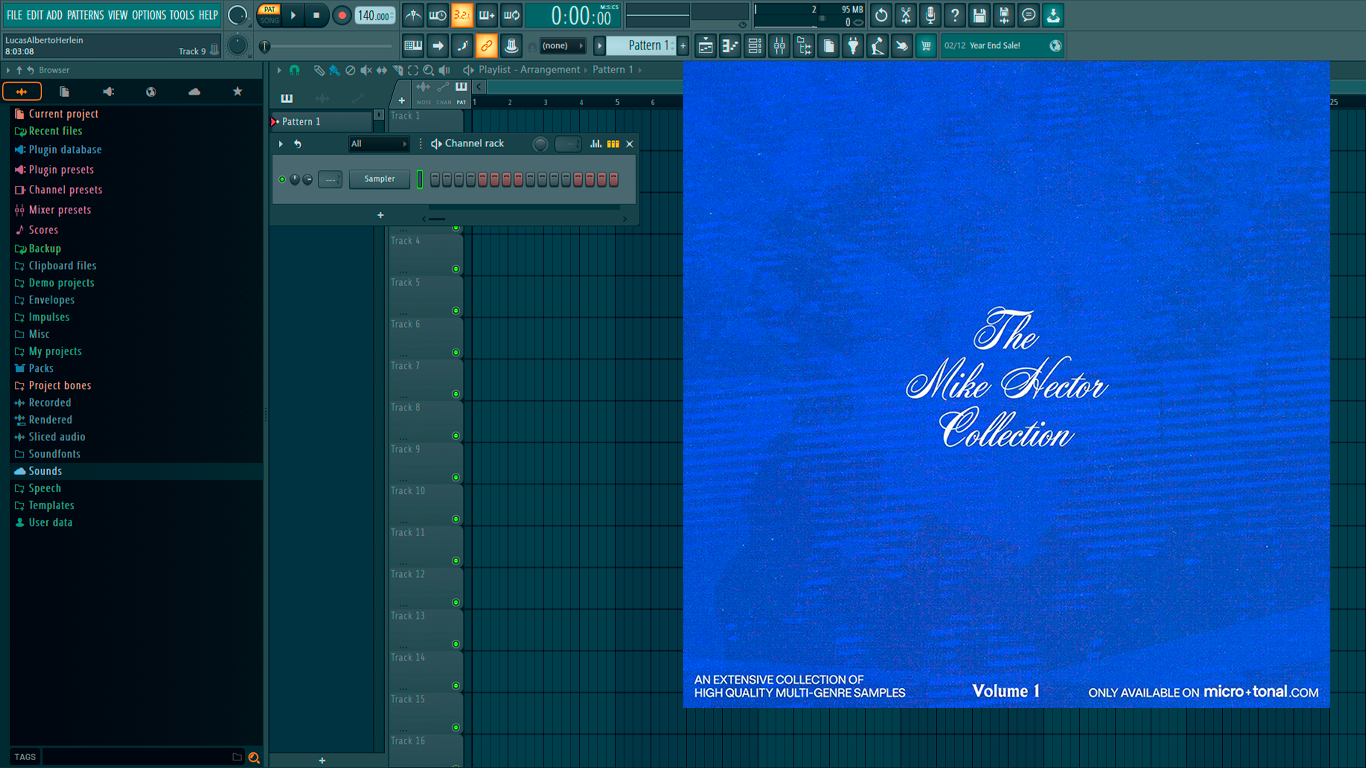1366x768 pixels.
Task: Select the Draw pencil tool in Playlist
Action: click(319, 70)
